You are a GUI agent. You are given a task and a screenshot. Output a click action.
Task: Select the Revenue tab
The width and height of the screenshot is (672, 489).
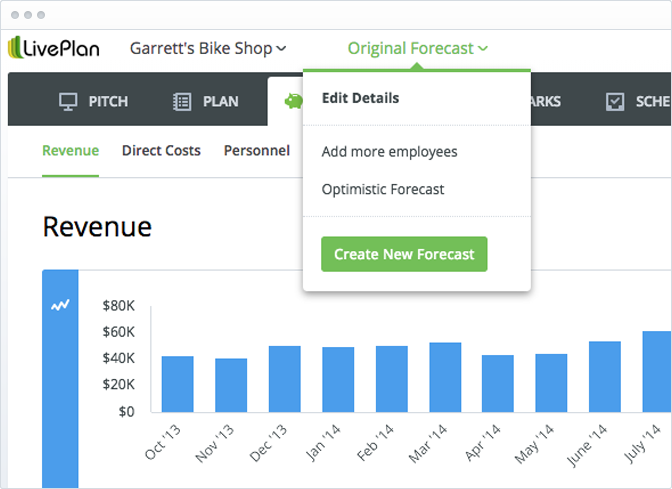pyautogui.click(x=70, y=150)
